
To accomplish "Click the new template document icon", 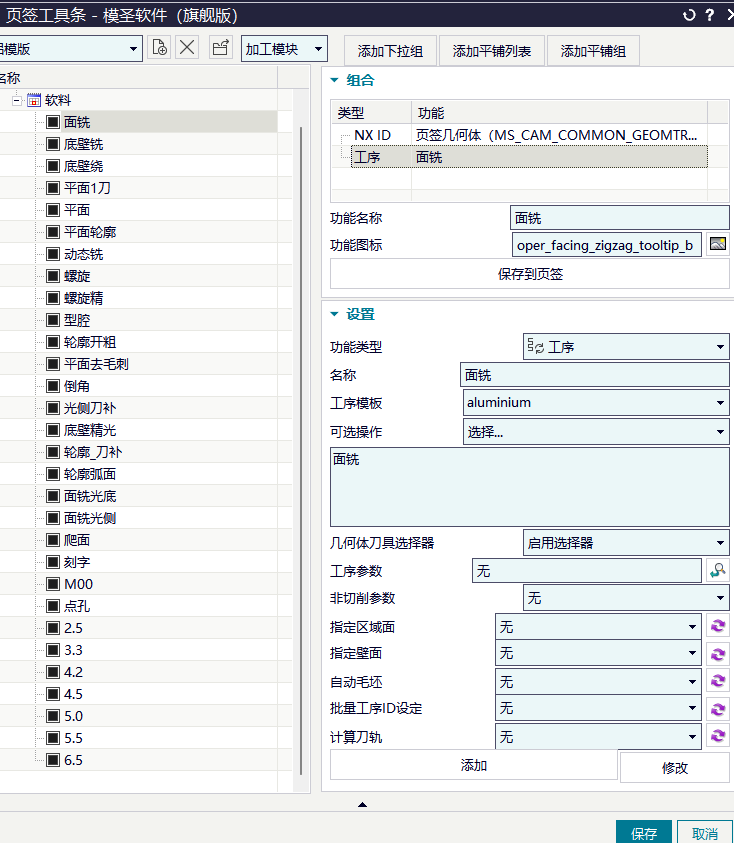I will 159,48.
